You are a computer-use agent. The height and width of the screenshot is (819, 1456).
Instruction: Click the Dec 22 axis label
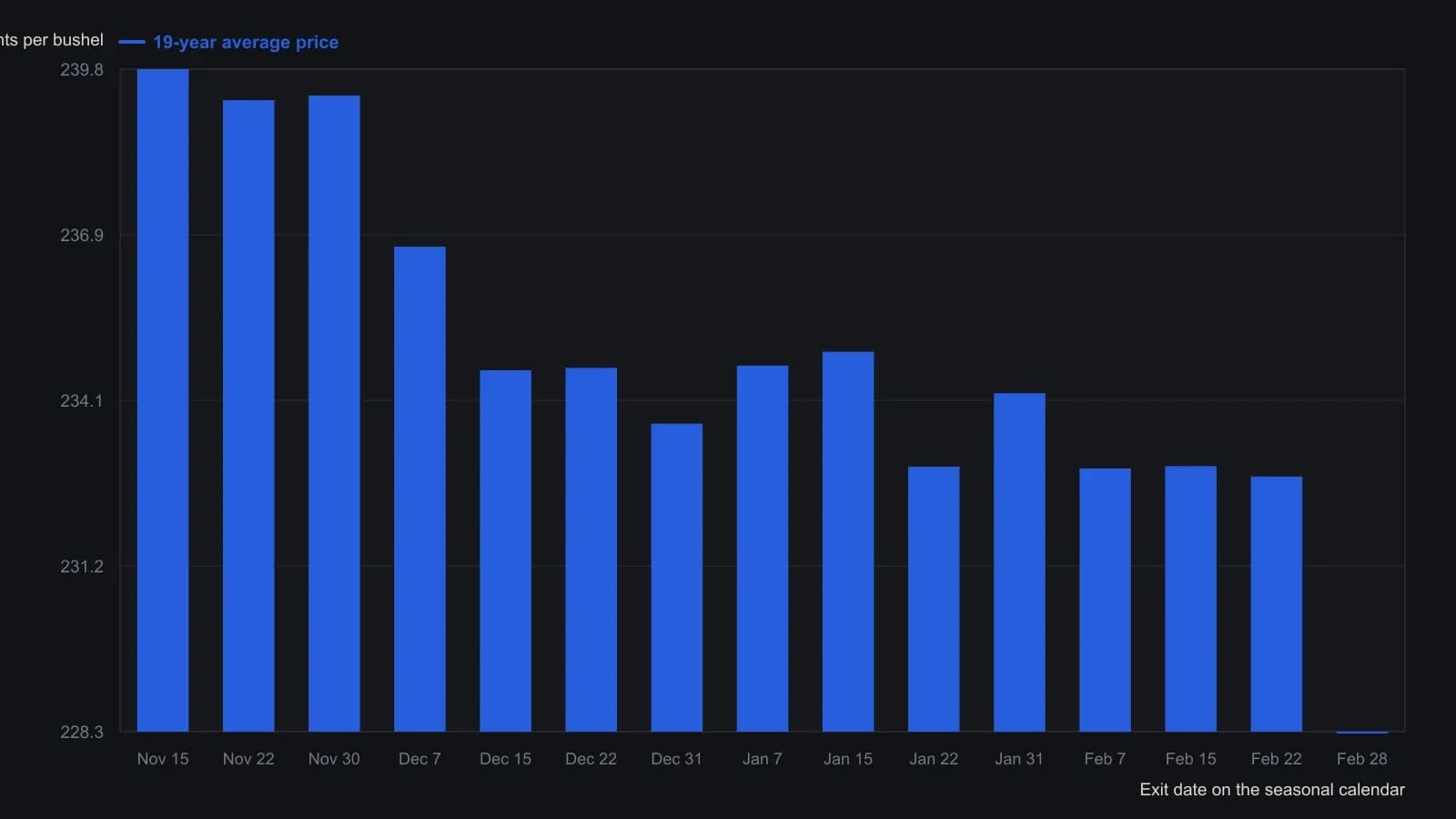591,759
